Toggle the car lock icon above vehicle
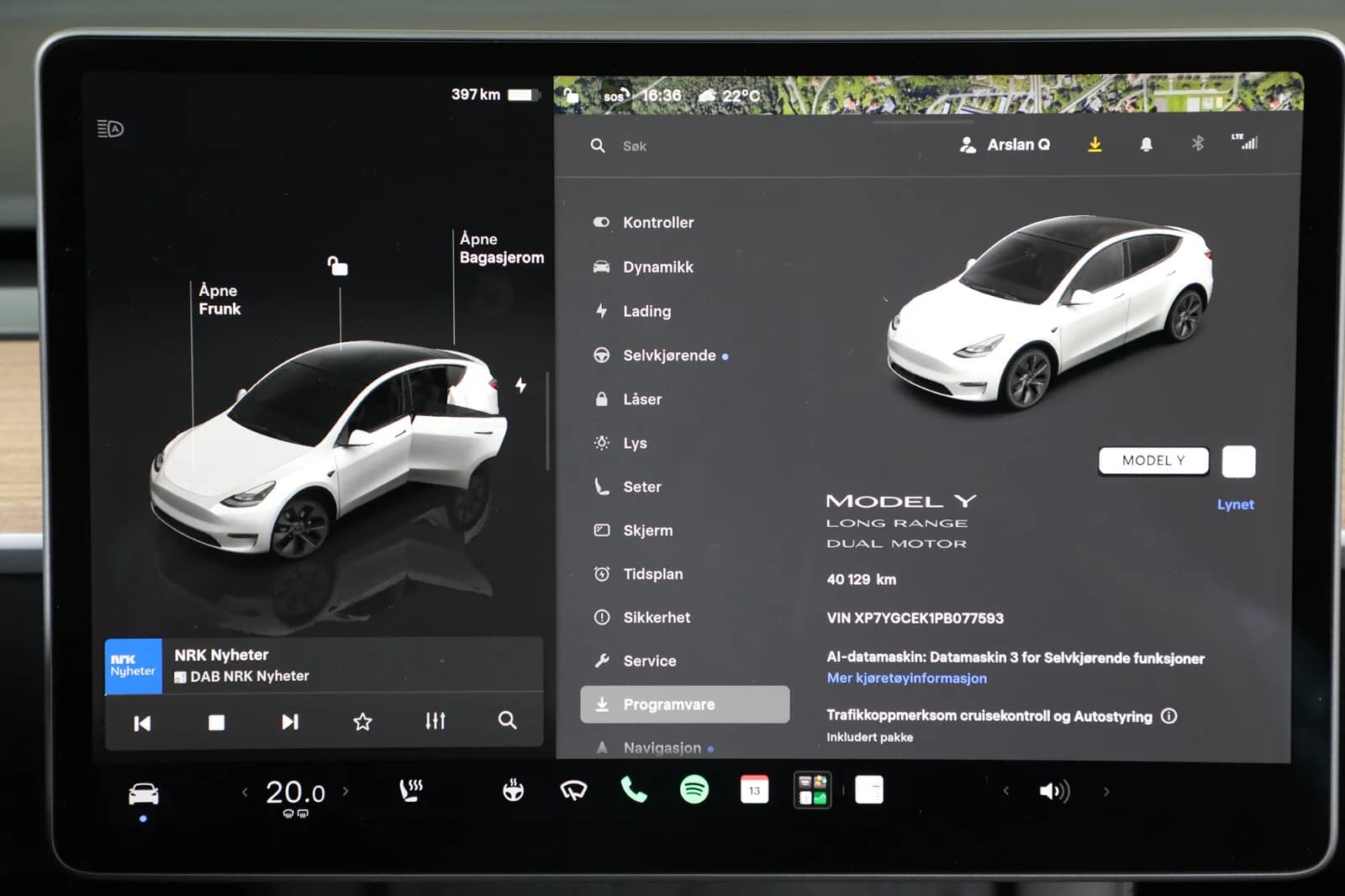 pos(337,266)
